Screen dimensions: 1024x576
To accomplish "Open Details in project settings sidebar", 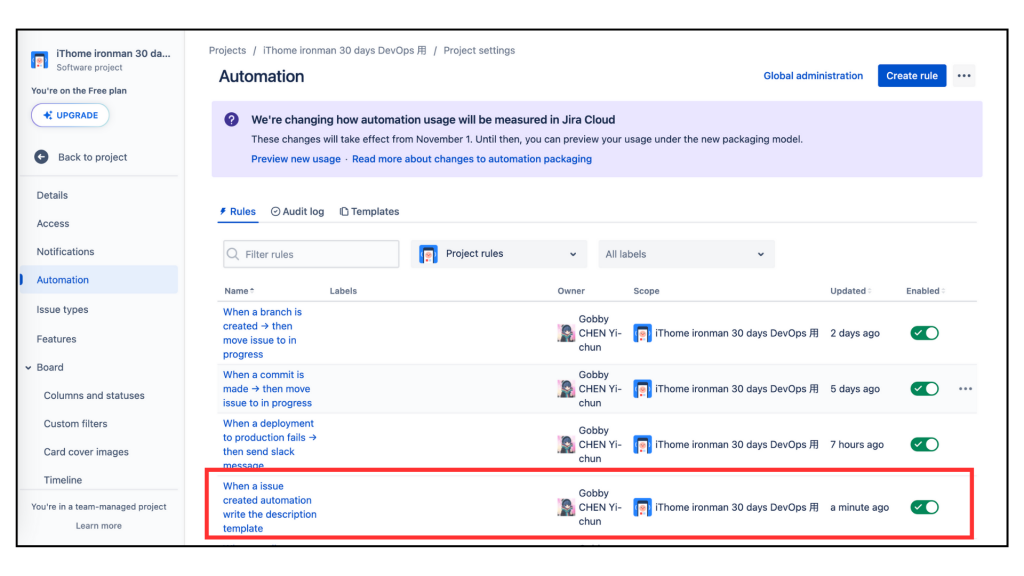I will [x=52, y=195].
